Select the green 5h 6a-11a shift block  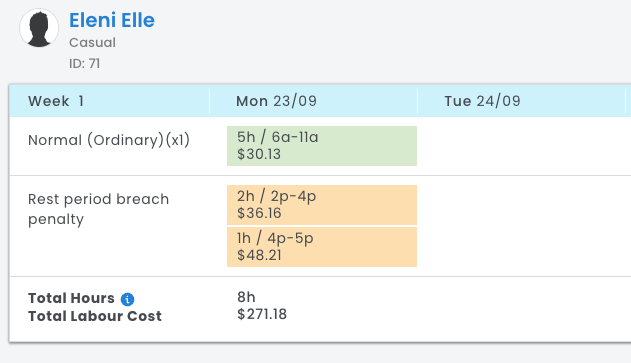pos(322,146)
